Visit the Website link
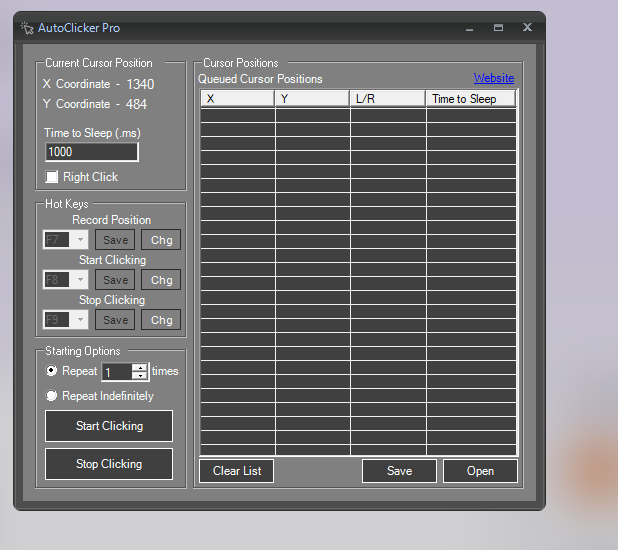Image resolution: width=618 pixels, height=550 pixels. point(494,78)
